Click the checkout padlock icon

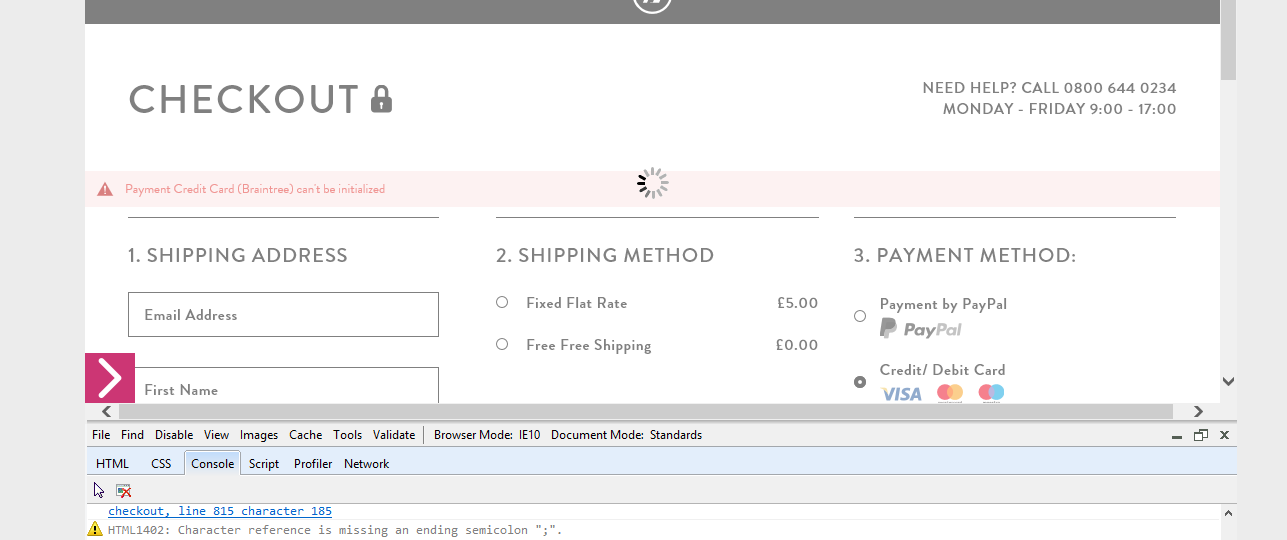pyautogui.click(x=381, y=99)
